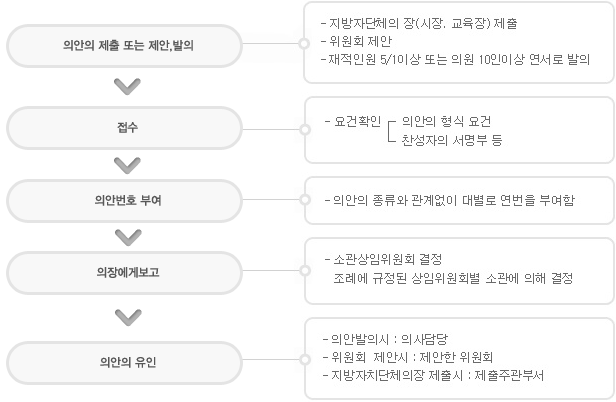The width and height of the screenshot is (616, 402).
Task: Click the '의안의 형식 요건' text
Action: click(446, 121)
